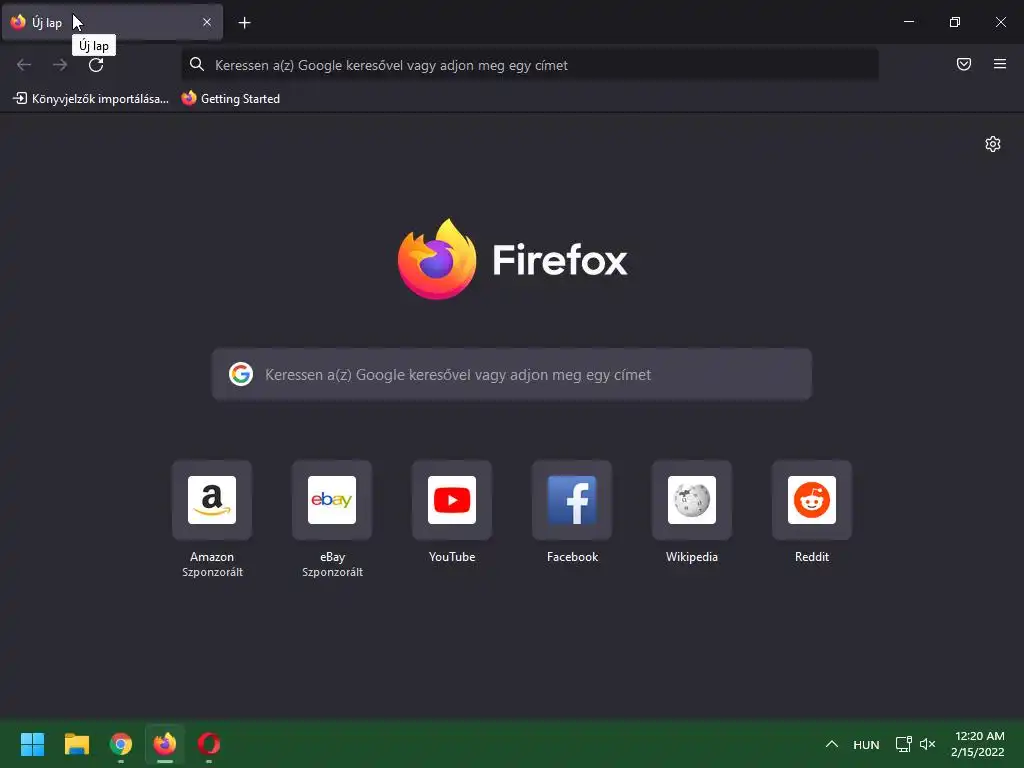Minimize the Firefox window
1024x768 pixels.
[x=909, y=22]
